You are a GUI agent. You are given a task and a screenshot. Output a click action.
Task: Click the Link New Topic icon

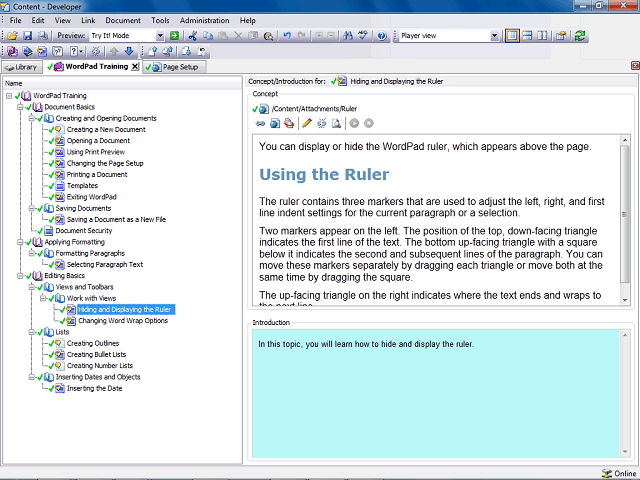pos(42,51)
